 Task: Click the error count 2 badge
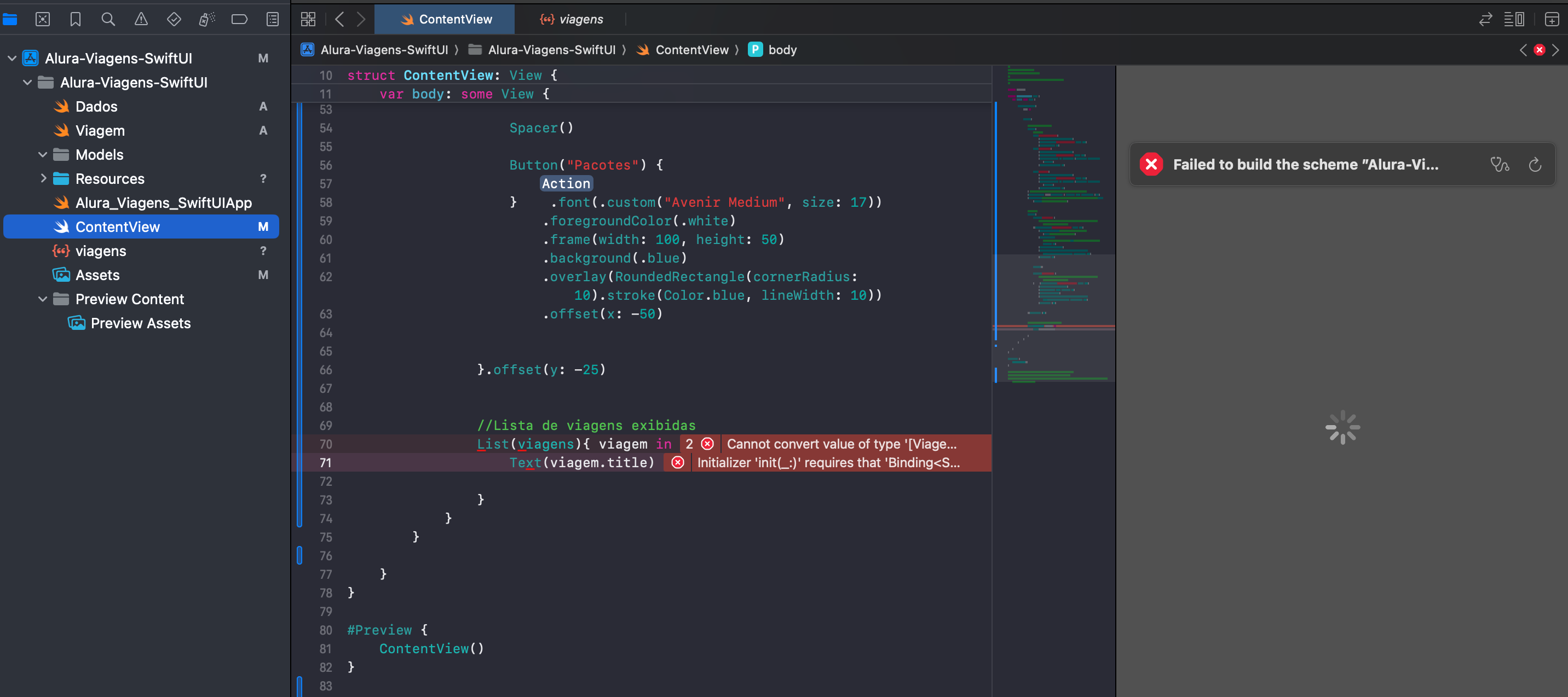click(689, 444)
